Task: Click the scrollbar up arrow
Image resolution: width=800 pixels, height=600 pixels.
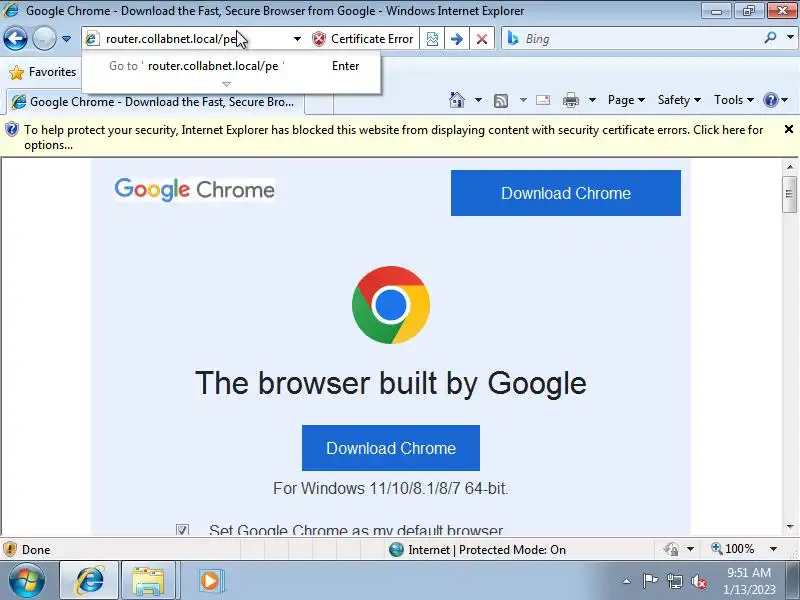Action: click(790, 167)
